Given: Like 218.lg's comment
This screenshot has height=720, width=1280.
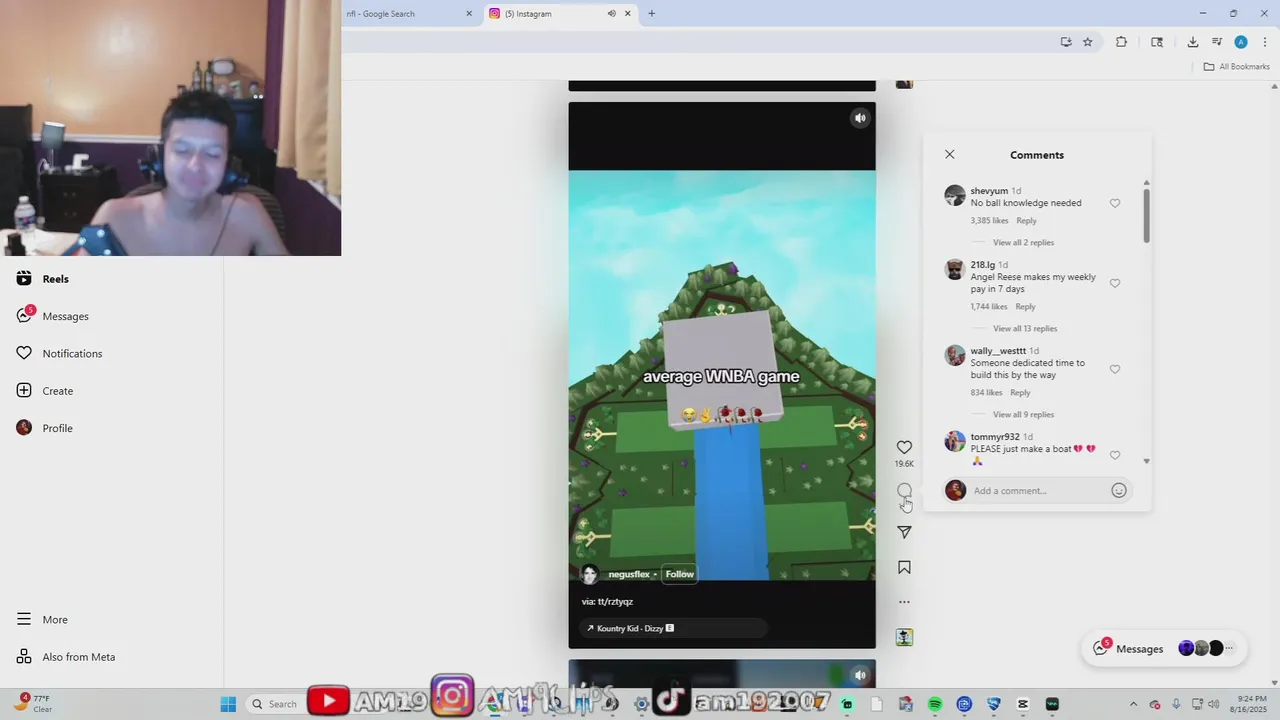Looking at the screenshot, I should (x=1115, y=283).
